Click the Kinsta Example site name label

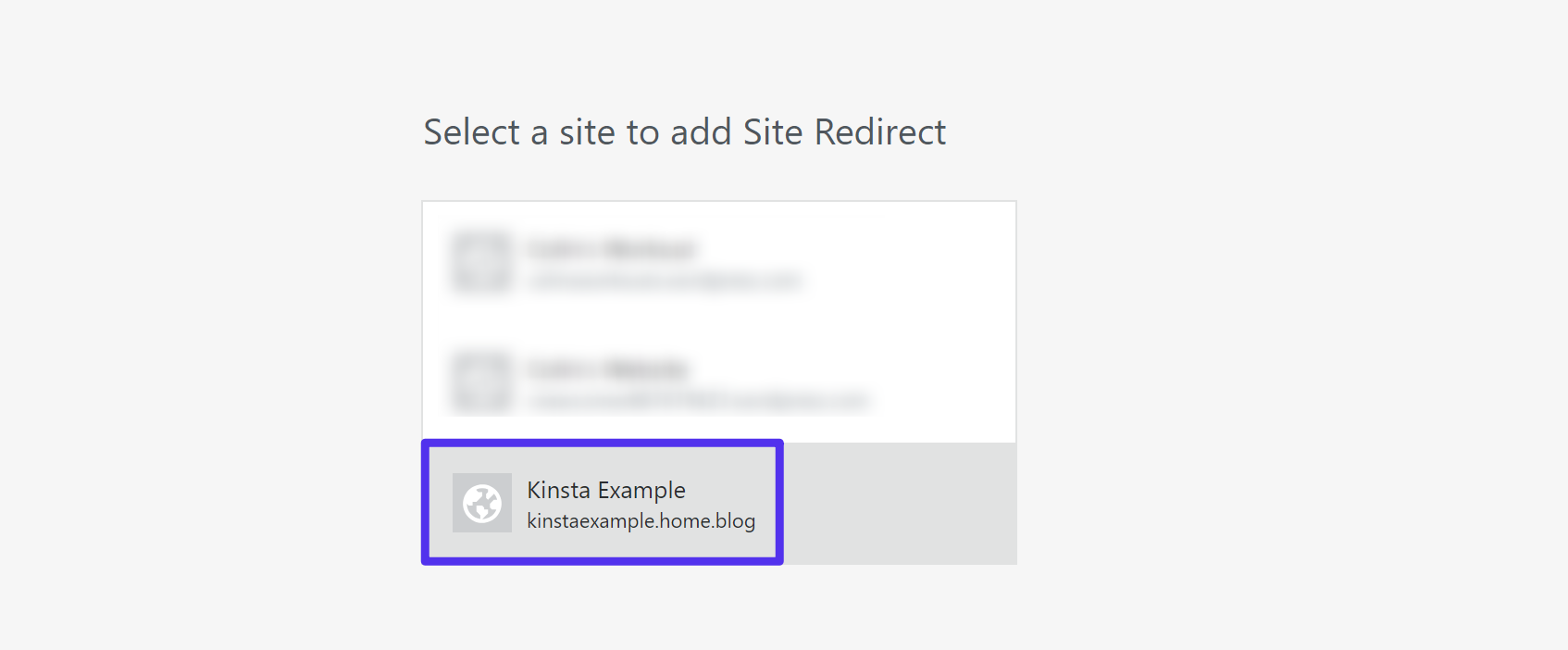pyautogui.click(x=606, y=490)
